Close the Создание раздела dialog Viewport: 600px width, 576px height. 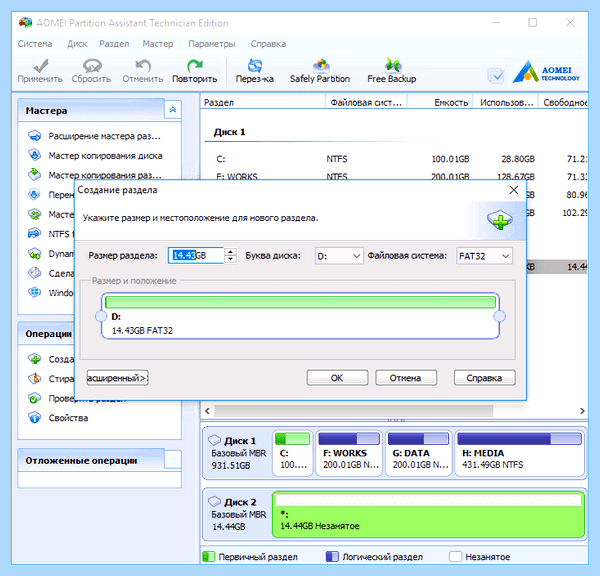[x=514, y=190]
